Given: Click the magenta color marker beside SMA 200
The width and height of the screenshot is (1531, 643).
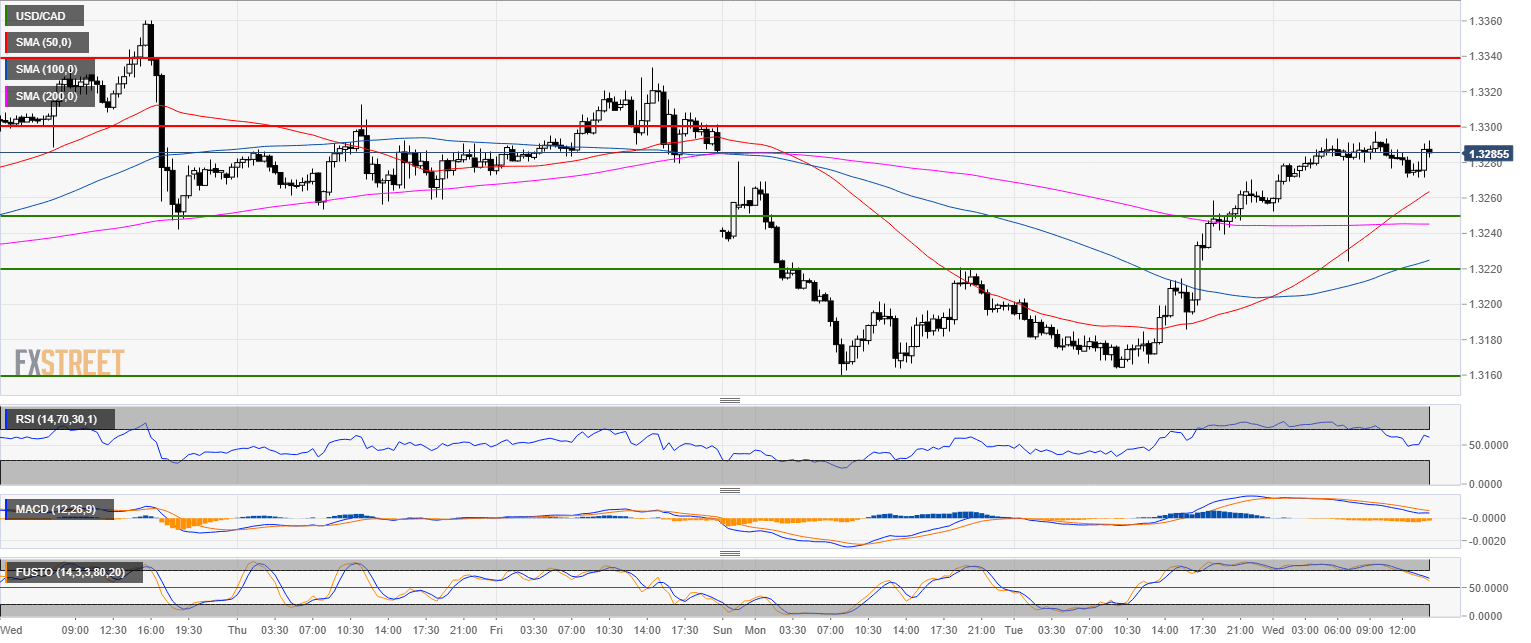Looking at the screenshot, I should [x=6, y=96].
